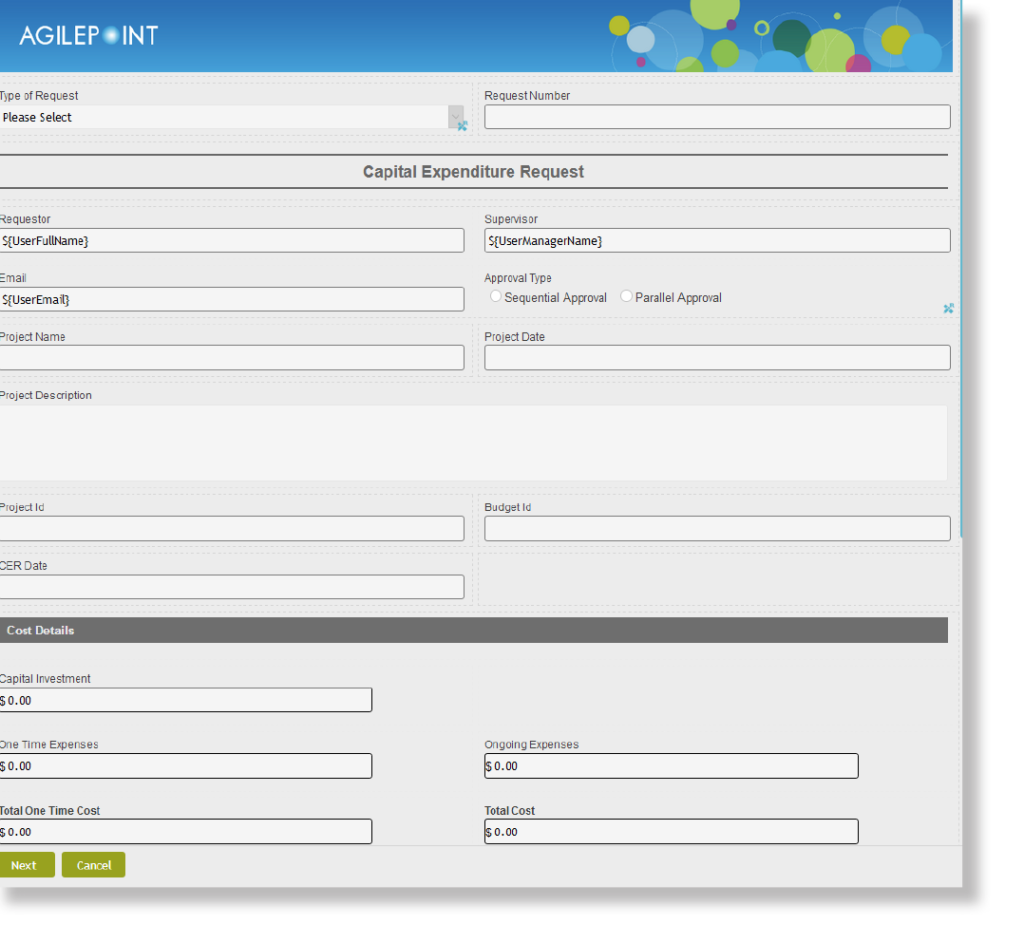Click the Total Cost amount field
The width and height of the screenshot is (1024, 943).
click(x=671, y=832)
